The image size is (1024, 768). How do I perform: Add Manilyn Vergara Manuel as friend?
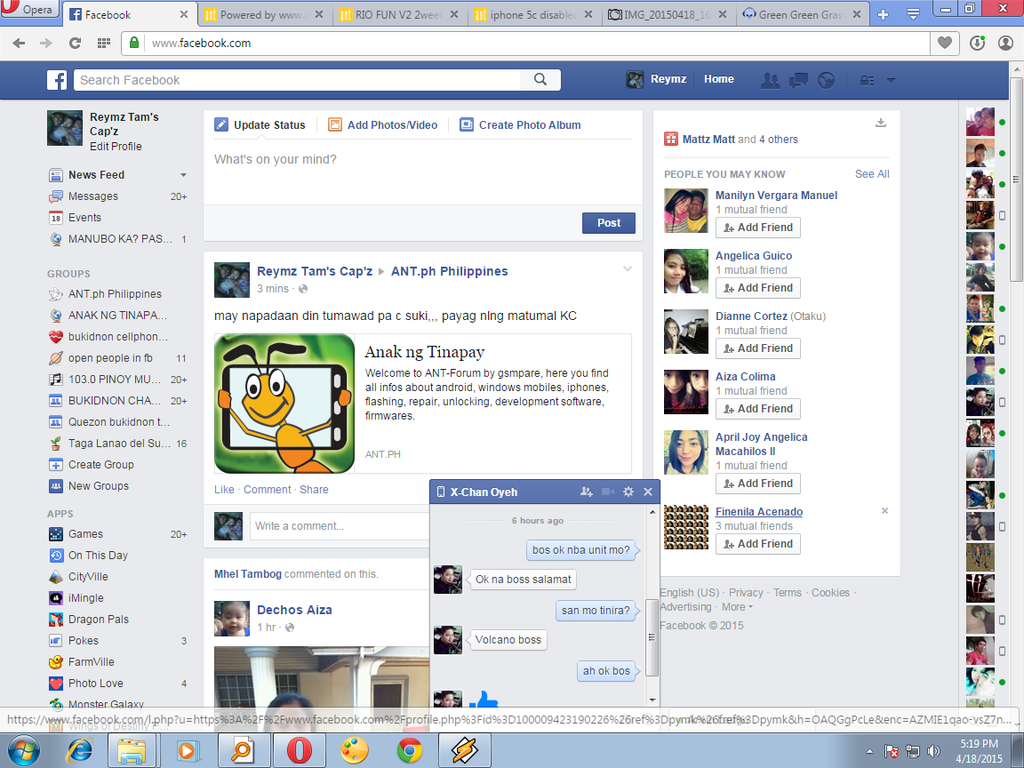[757, 227]
